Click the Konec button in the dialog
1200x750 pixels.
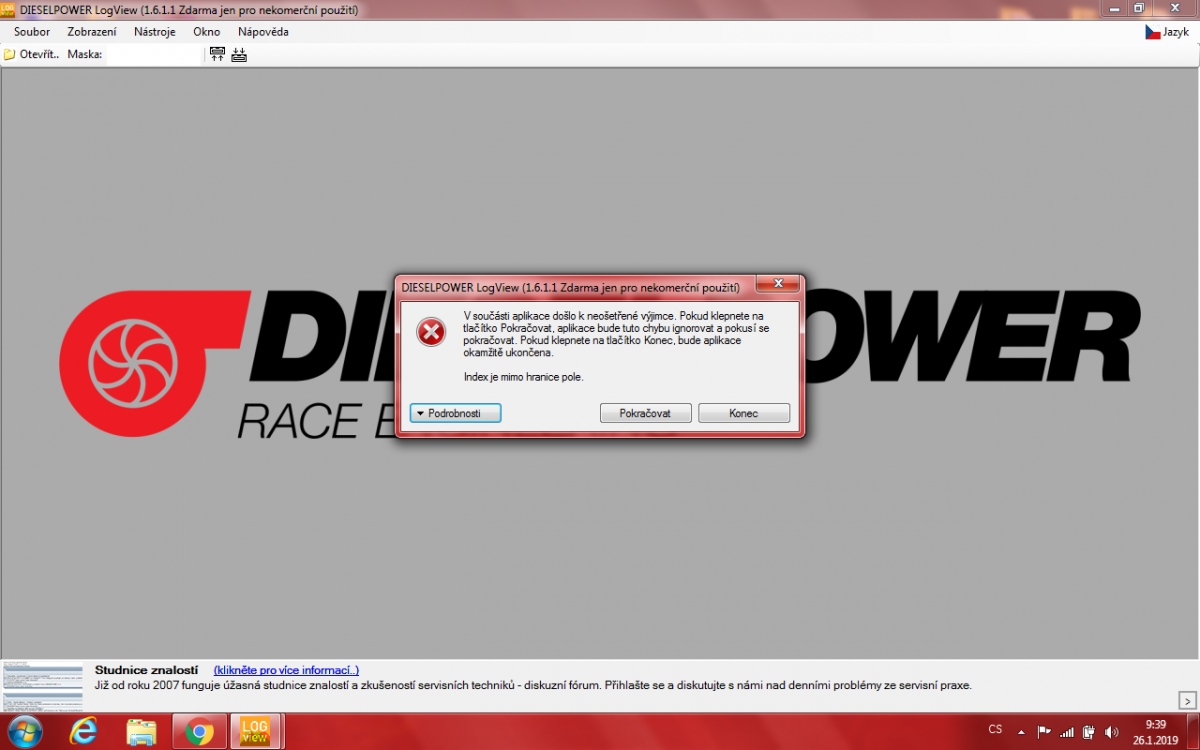tap(744, 413)
